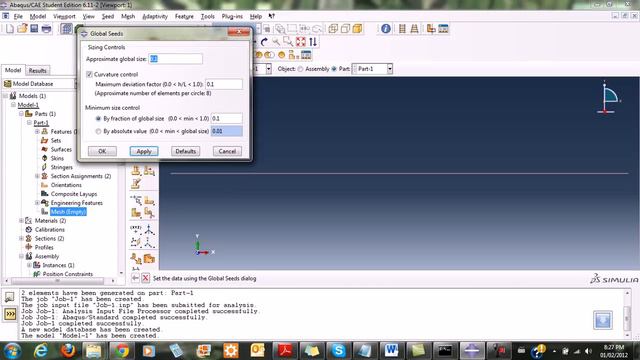The width and height of the screenshot is (640, 360).
Task: Select the Box Zoom tool
Action: pyautogui.click(x=288, y=42)
